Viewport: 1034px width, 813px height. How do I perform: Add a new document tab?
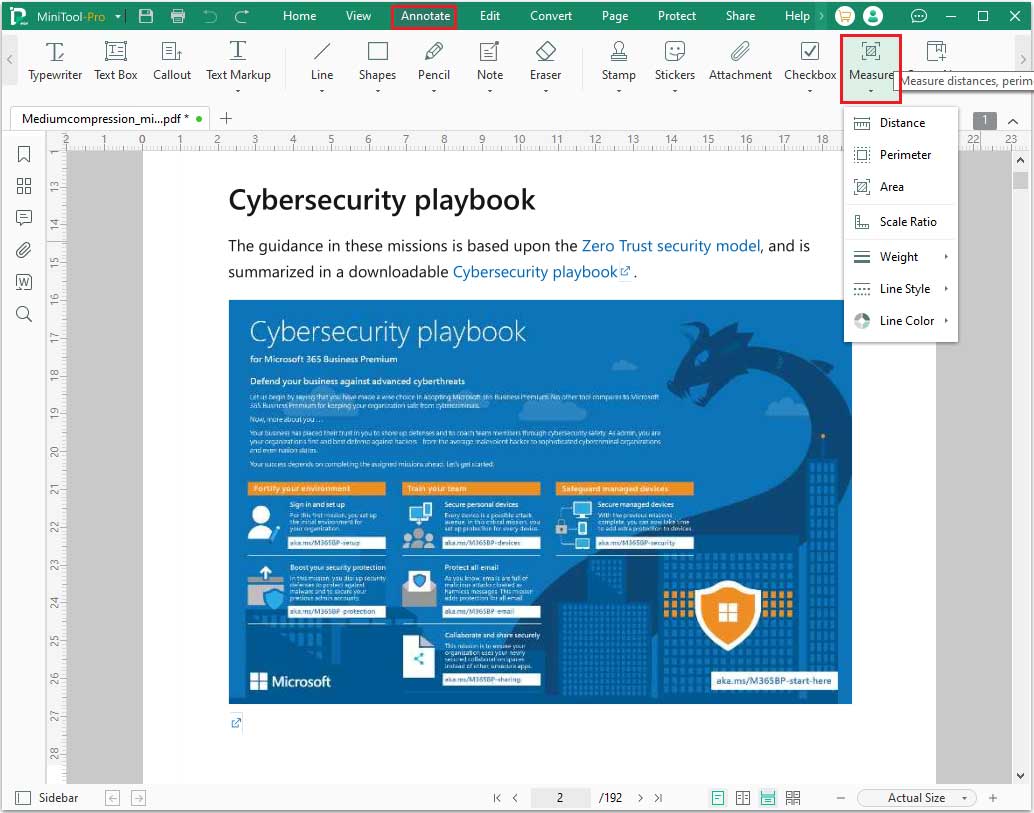point(226,118)
